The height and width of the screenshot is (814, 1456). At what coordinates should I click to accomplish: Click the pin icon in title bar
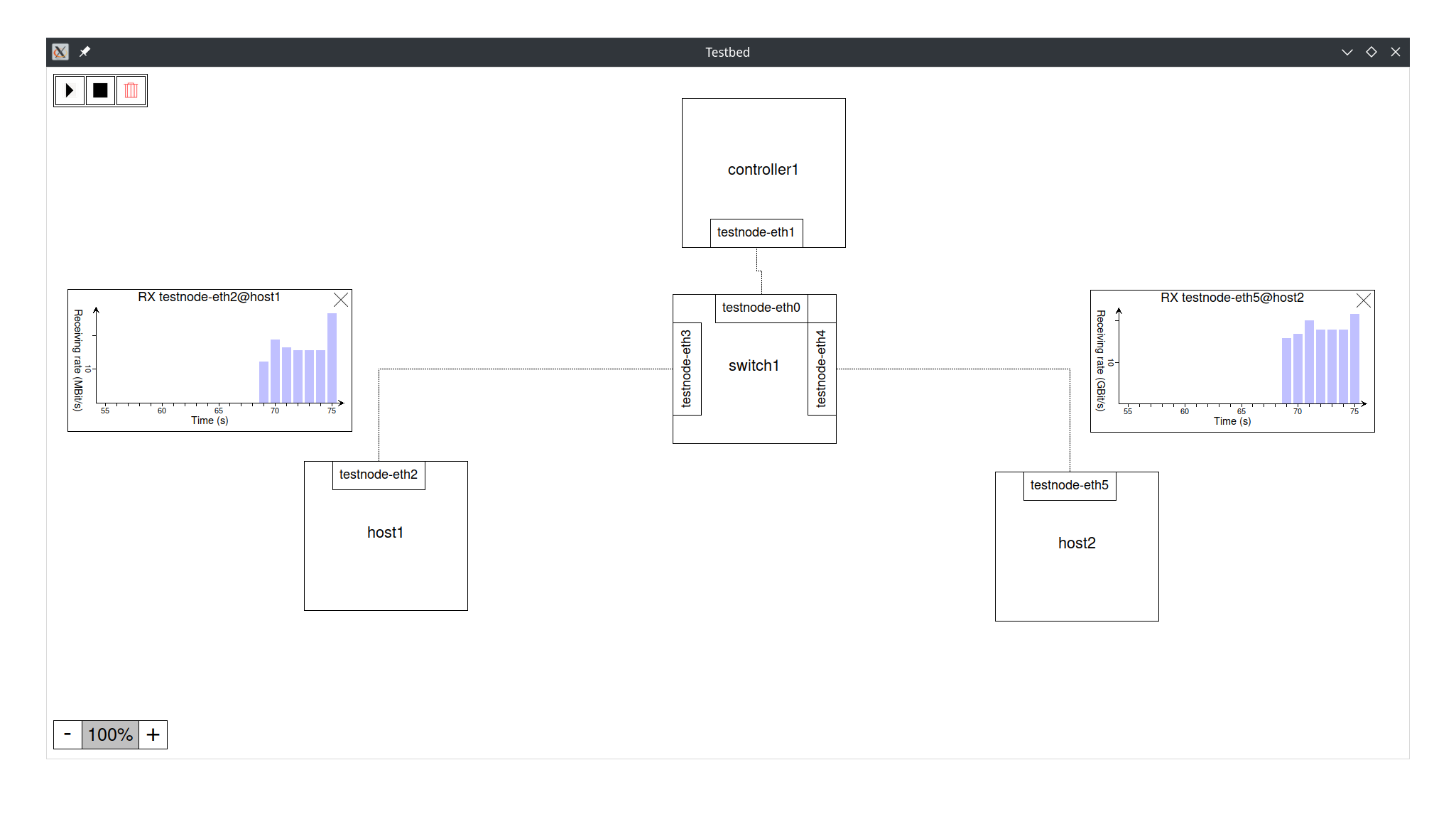(85, 52)
